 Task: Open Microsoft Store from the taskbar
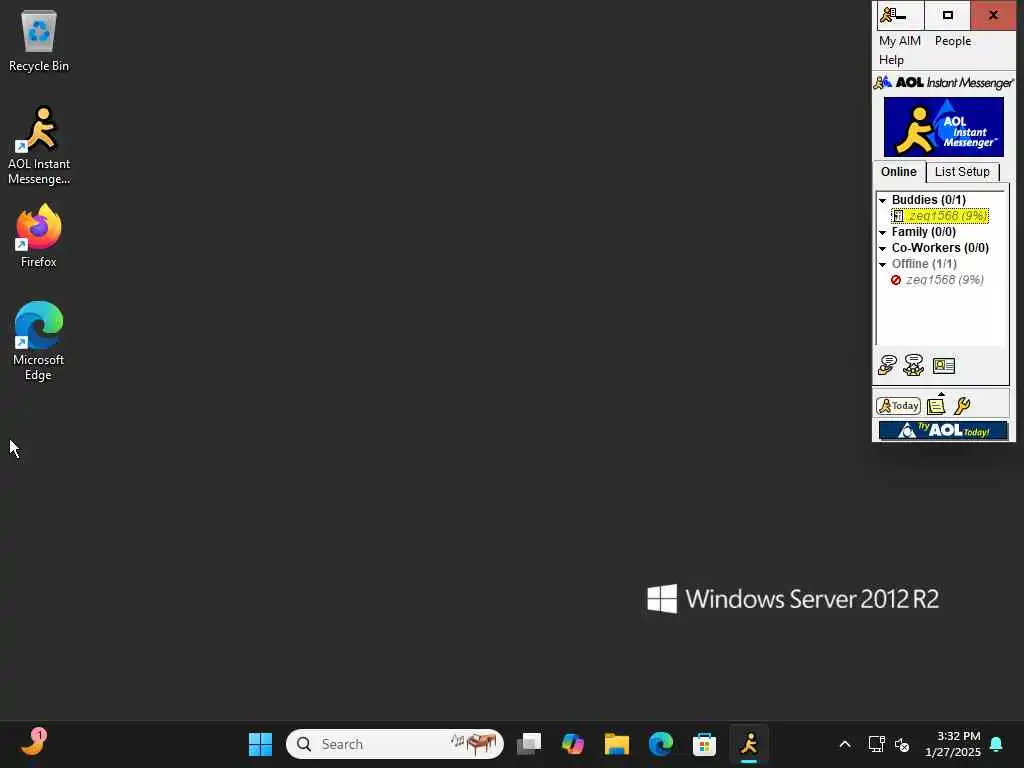[705, 744]
